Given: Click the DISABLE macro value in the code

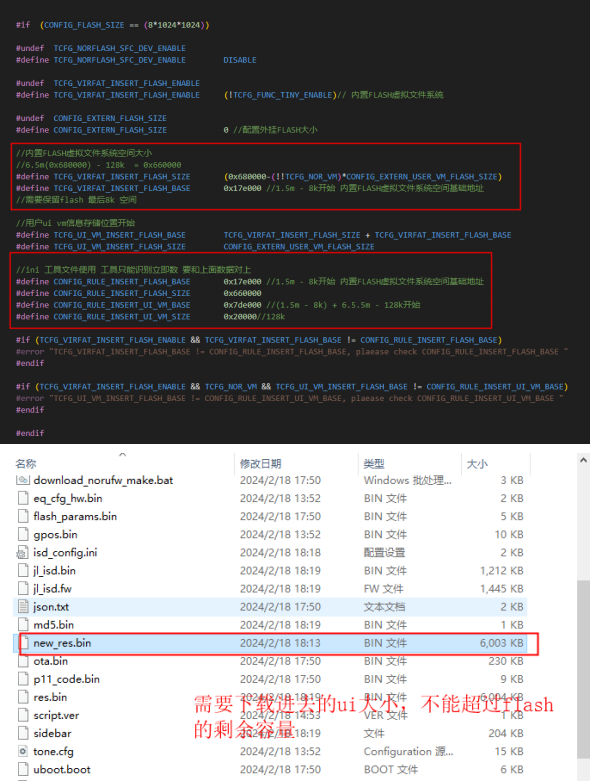Looking at the screenshot, I should (x=240, y=60).
